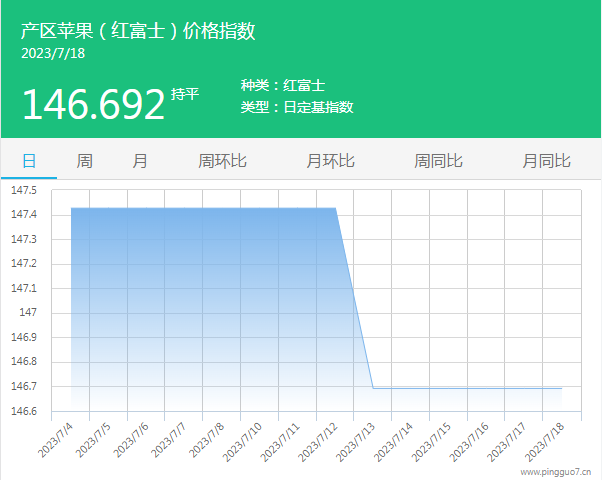602x480 pixels.
Task: Show the 月同比 tab
Action: tap(546, 160)
